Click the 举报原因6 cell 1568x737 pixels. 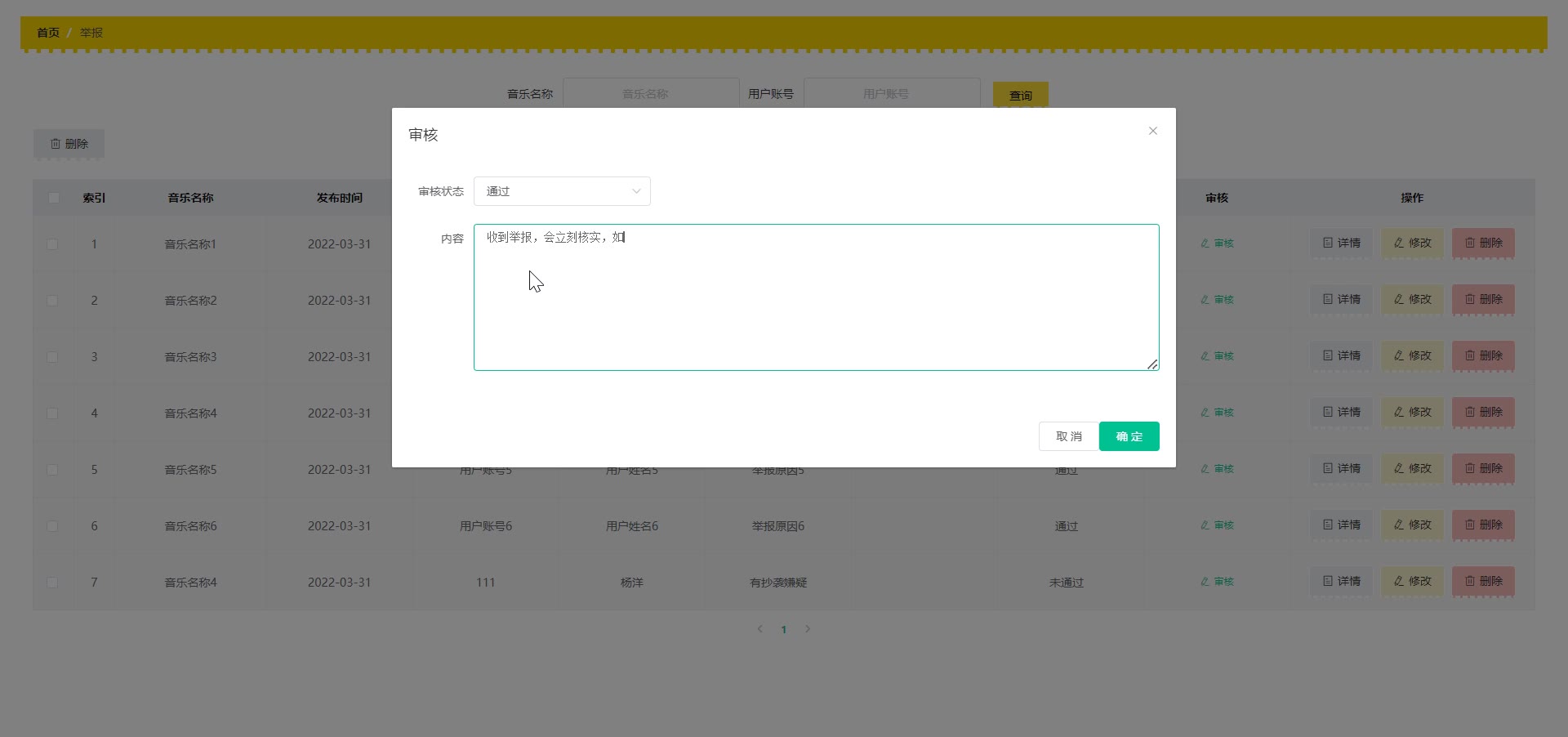click(778, 526)
